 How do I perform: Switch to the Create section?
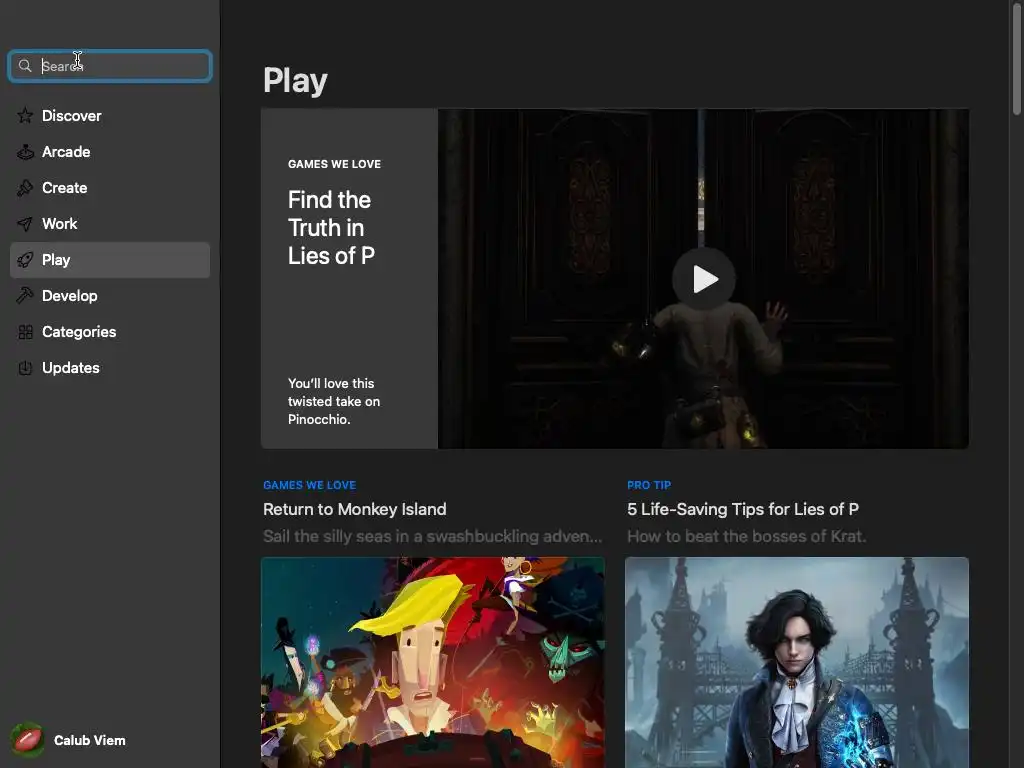click(x=110, y=188)
